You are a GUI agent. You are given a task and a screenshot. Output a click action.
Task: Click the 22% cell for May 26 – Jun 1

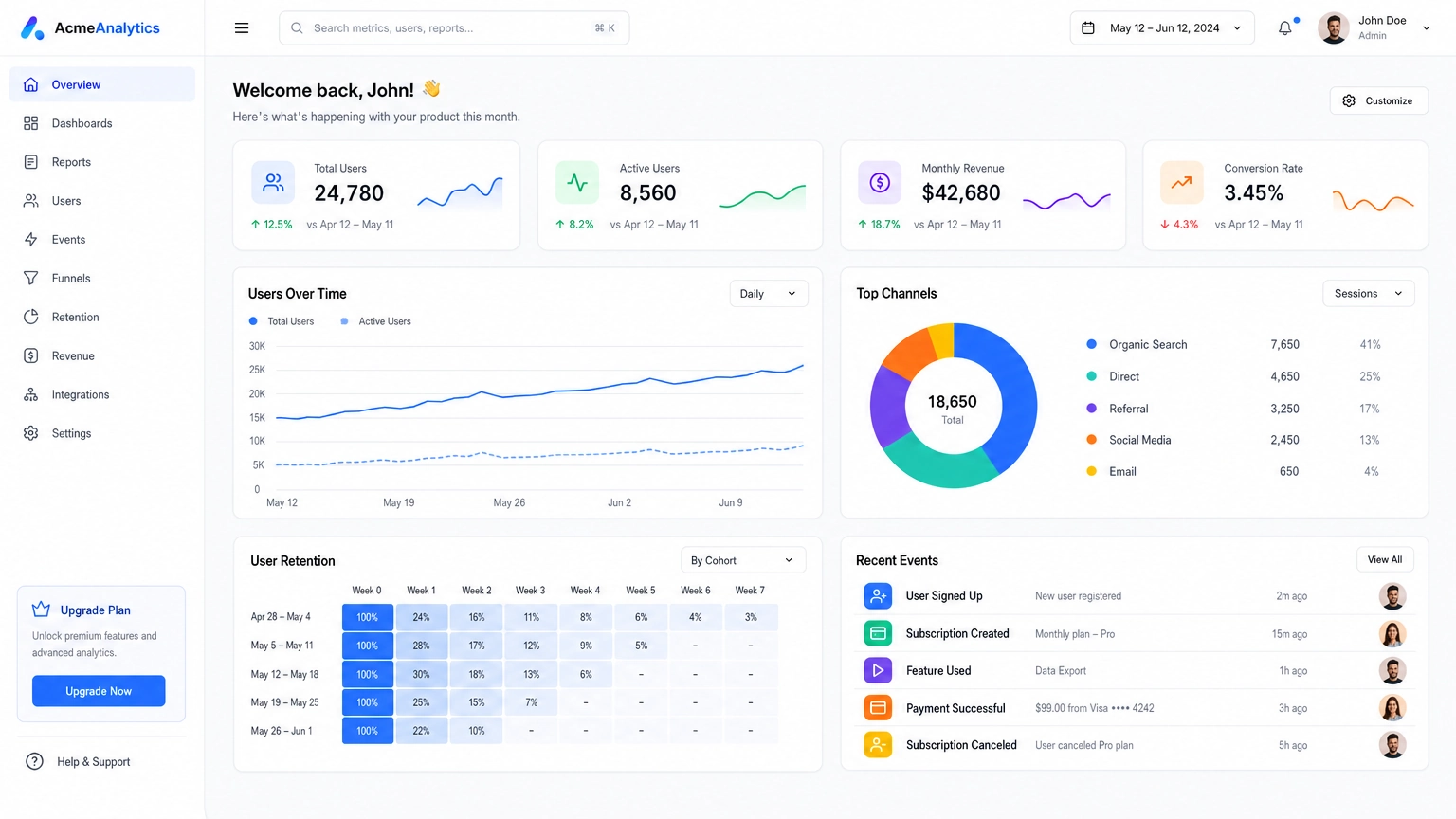point(421,731)
